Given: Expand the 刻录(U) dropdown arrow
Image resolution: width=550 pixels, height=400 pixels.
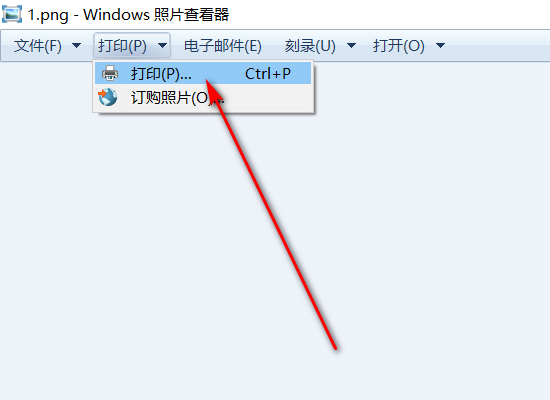Looking at the screenshot, I should [x=351, y=45].
